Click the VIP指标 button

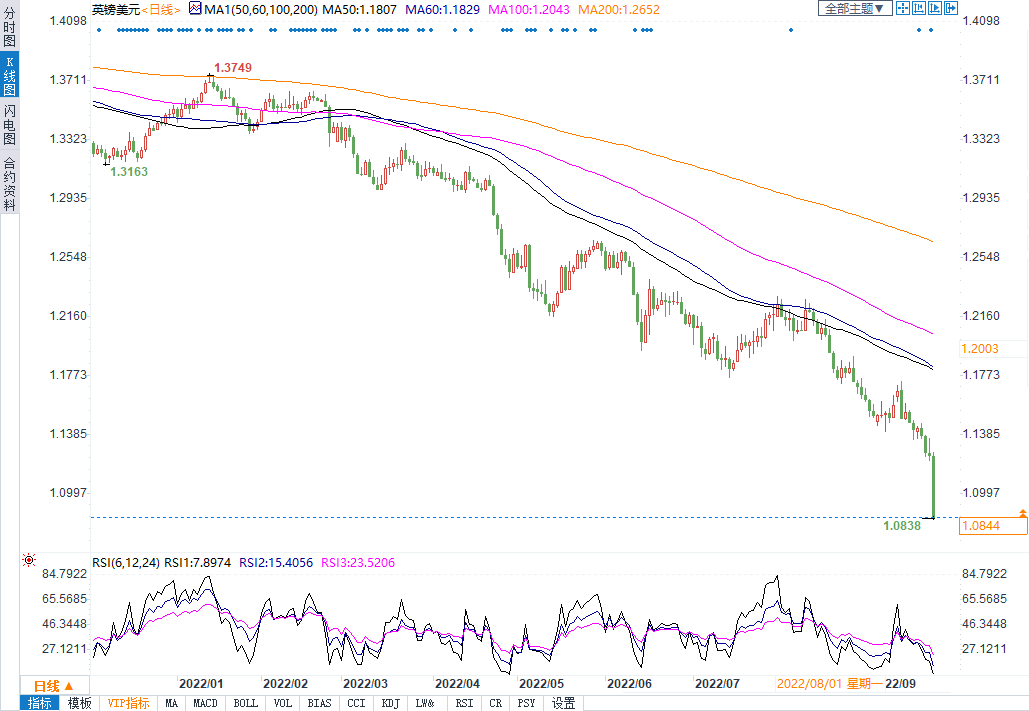pyautogui.click(x=128, y=703)
